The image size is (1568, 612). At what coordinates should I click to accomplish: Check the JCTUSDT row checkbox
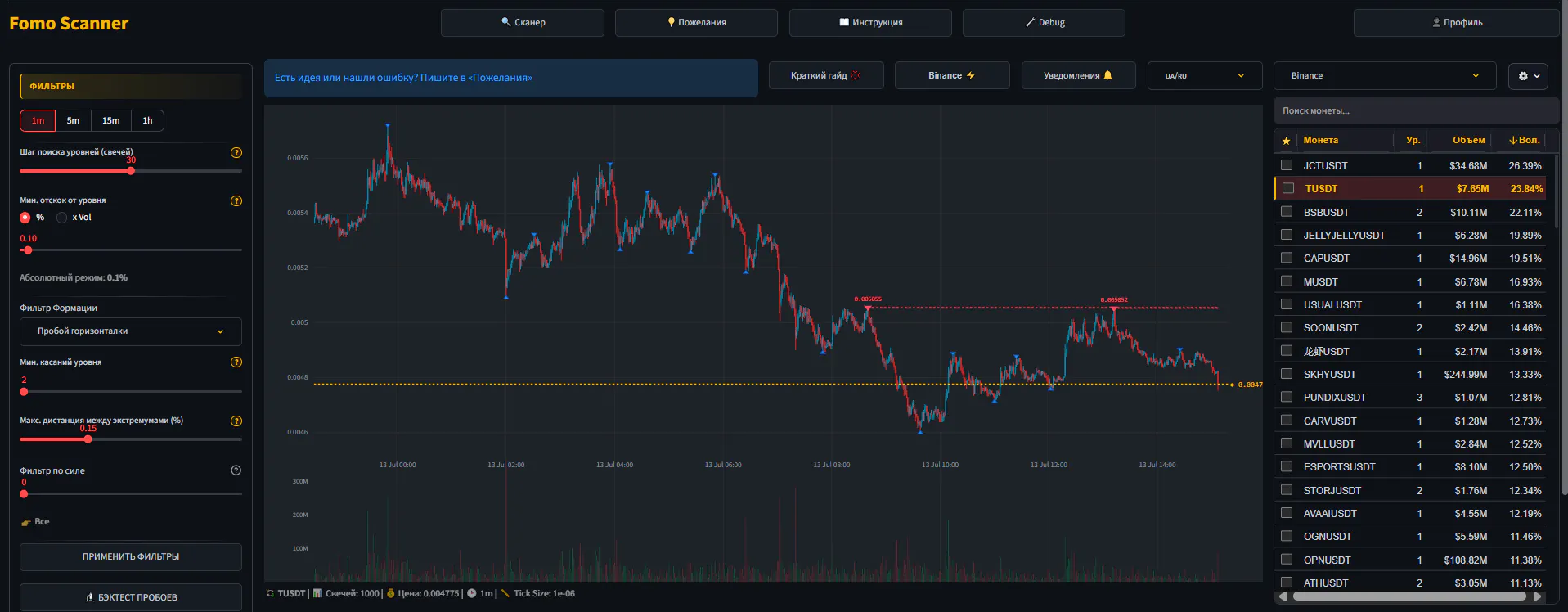click(1287, 165)
